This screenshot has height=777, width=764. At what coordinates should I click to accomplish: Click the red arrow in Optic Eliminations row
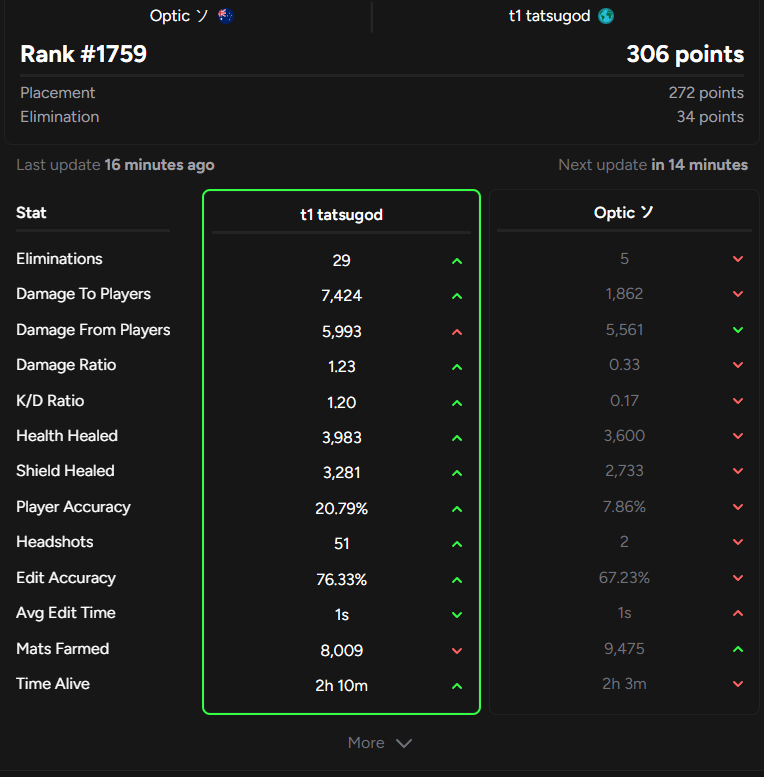click(x=738, y=259)
